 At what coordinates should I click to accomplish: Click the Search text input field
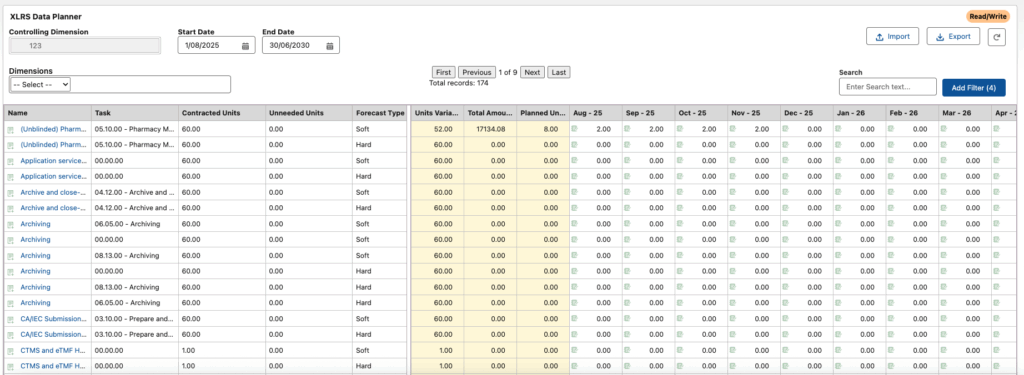888,87
